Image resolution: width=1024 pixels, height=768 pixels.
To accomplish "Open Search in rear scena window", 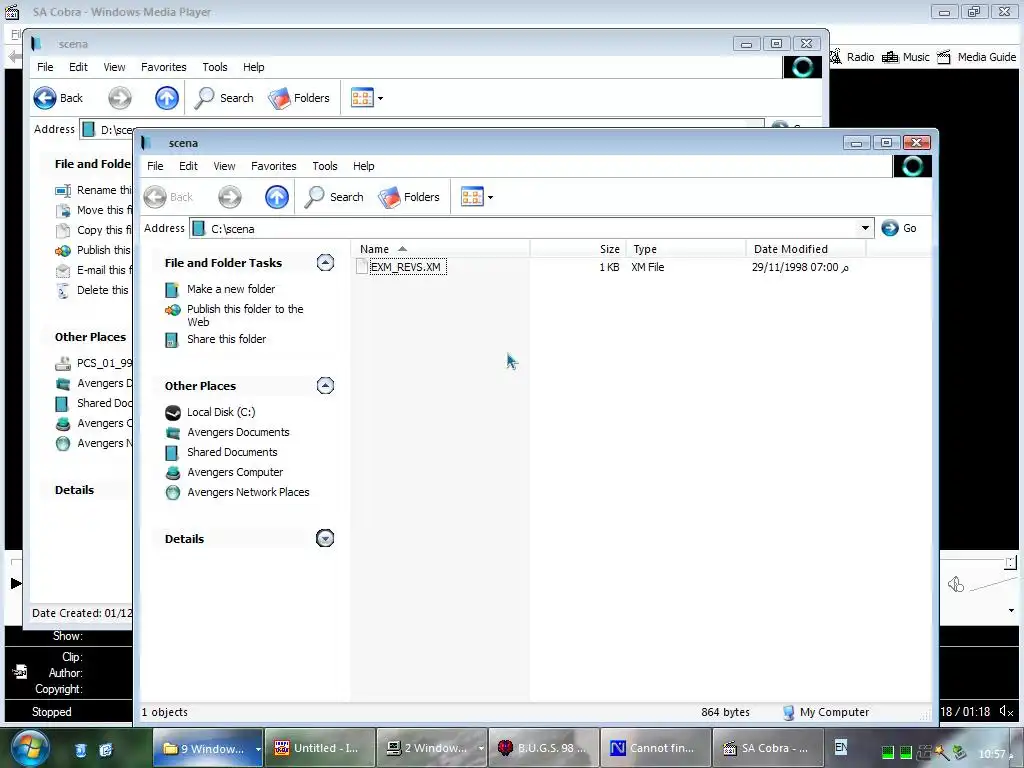I will point(224,98).
